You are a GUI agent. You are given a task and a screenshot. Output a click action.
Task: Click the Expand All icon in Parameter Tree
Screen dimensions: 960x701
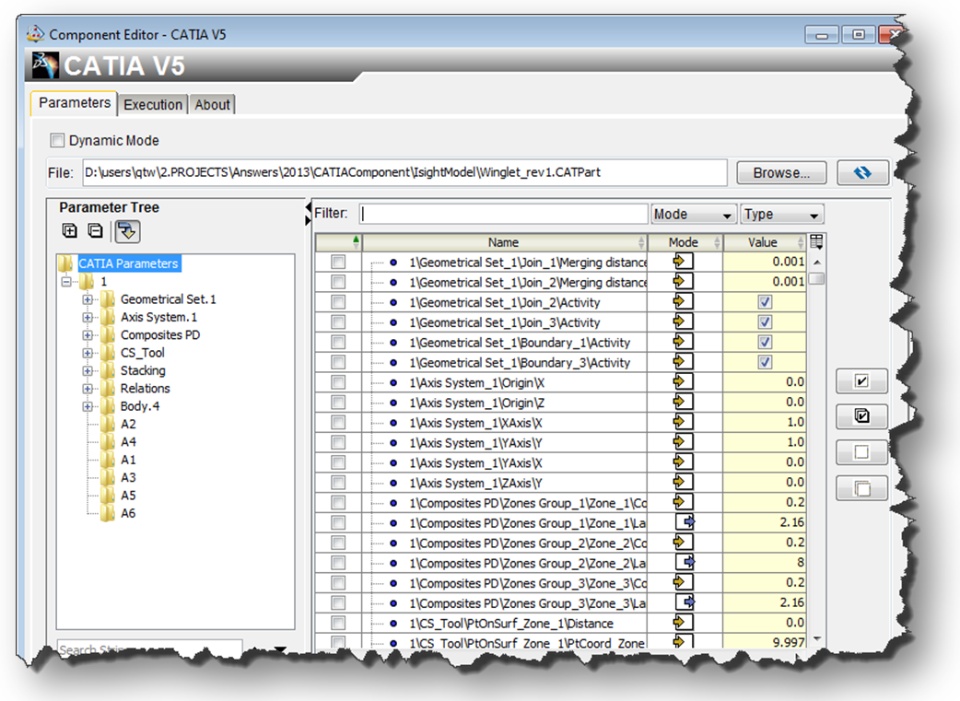click(70, 231)
